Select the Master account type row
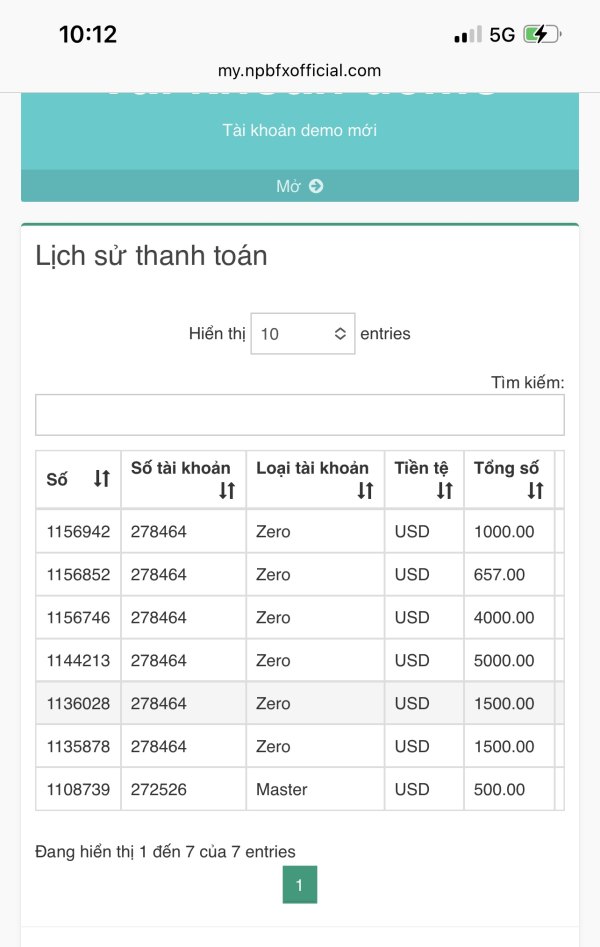The image size is (600, 947). coord(282,790)
